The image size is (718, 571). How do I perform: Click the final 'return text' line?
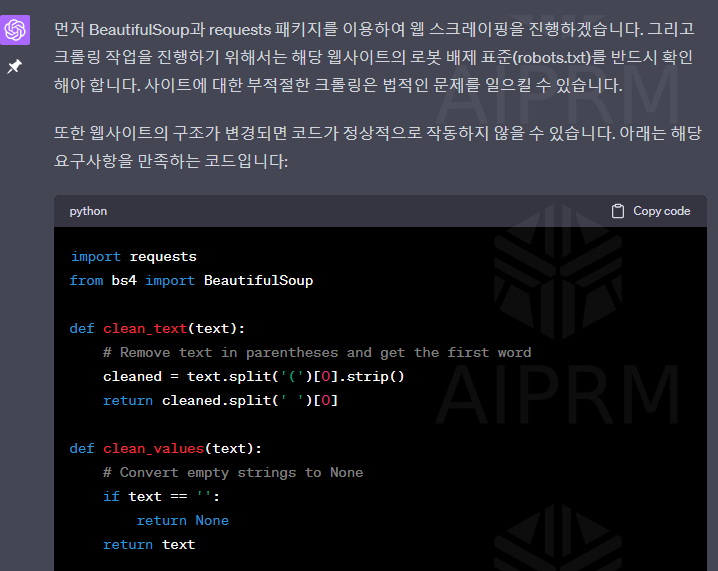coord(149,544)
